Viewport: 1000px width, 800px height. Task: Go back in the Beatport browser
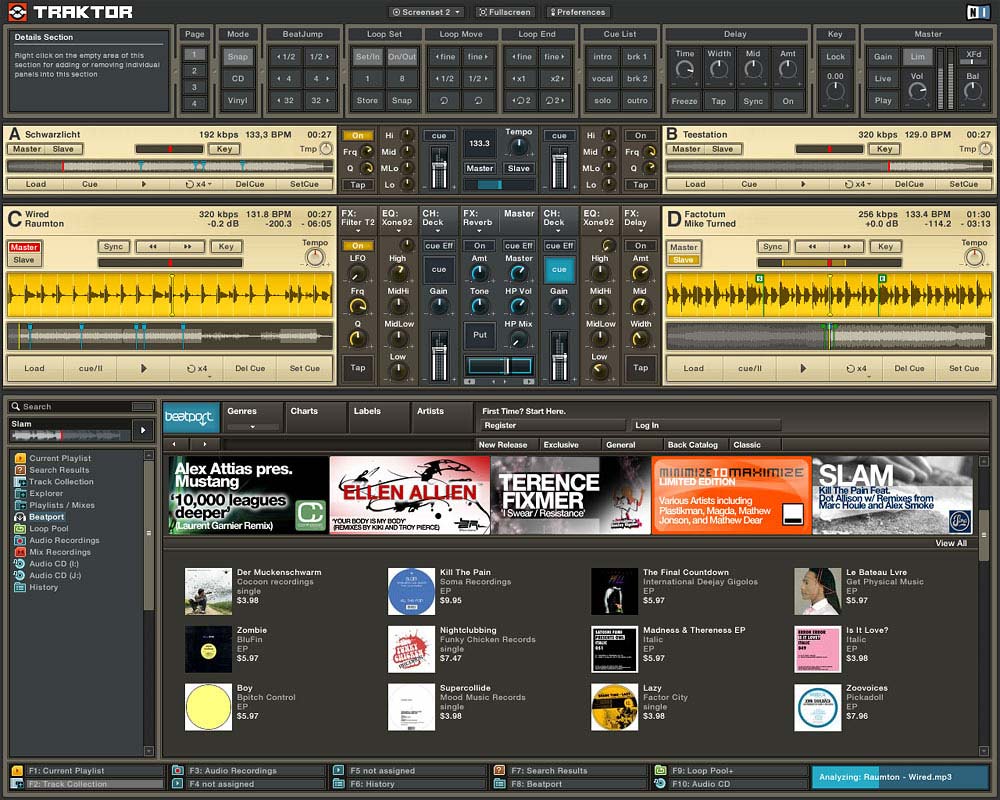tap(174, 444)
